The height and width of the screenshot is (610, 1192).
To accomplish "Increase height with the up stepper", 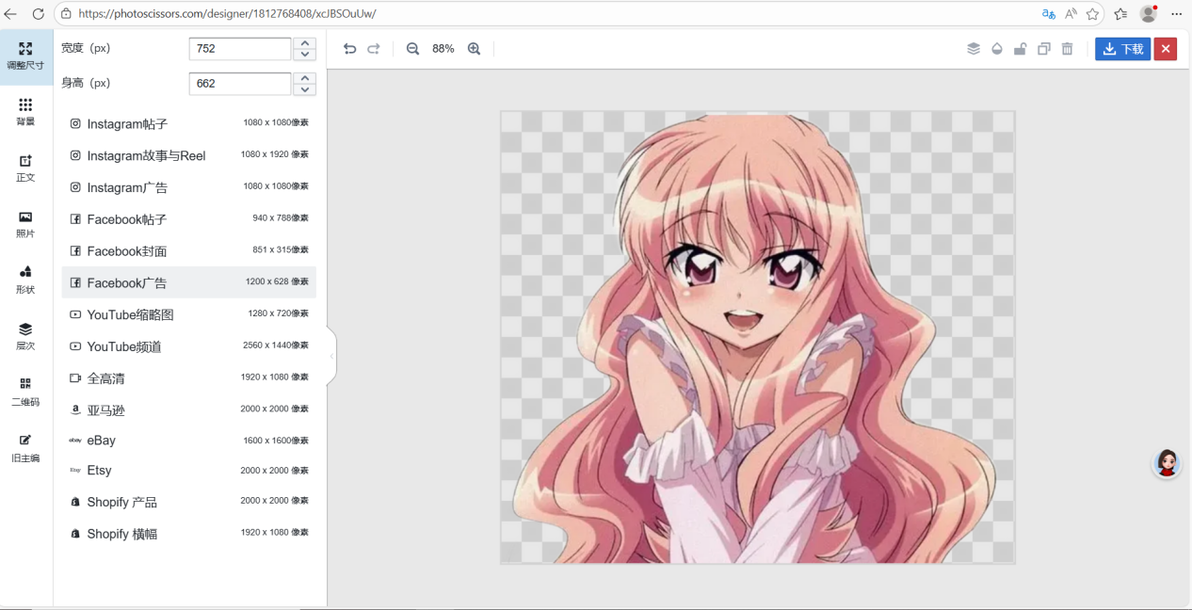I will point(305,78).
